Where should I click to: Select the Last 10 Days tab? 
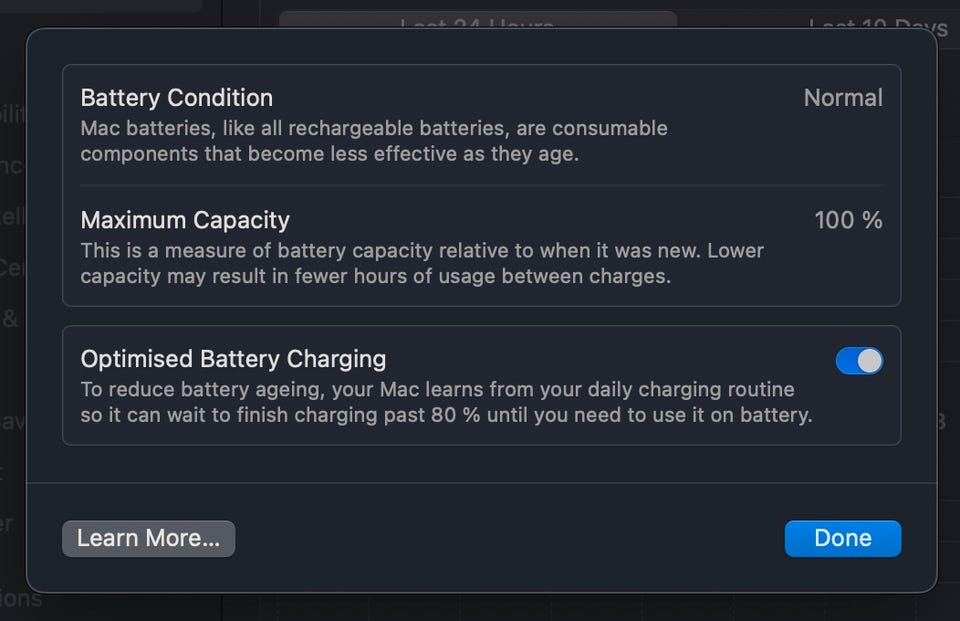pyautogui.click(x=878, y=26)
